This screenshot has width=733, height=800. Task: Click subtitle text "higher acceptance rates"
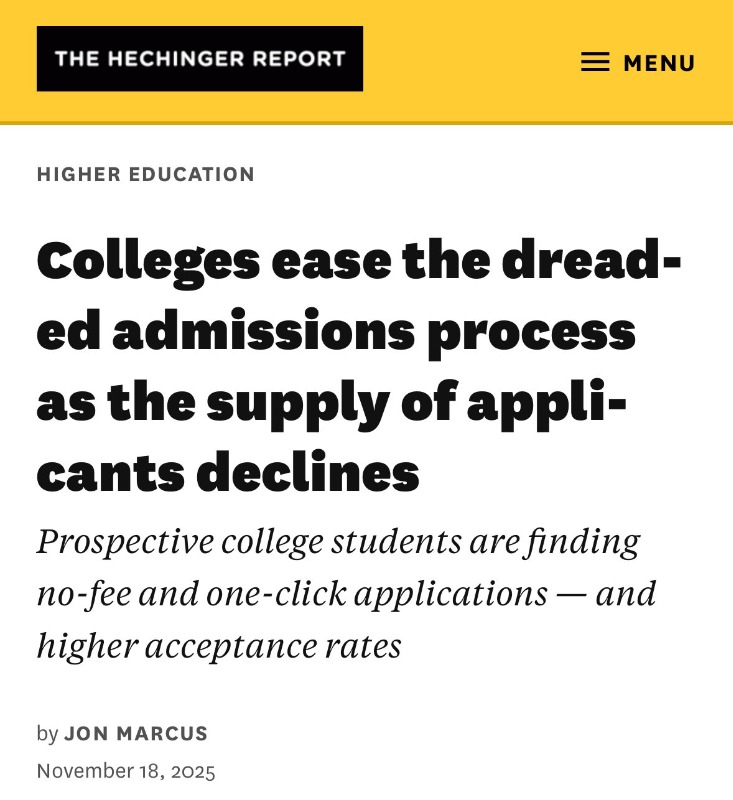[x=219, y=645]
